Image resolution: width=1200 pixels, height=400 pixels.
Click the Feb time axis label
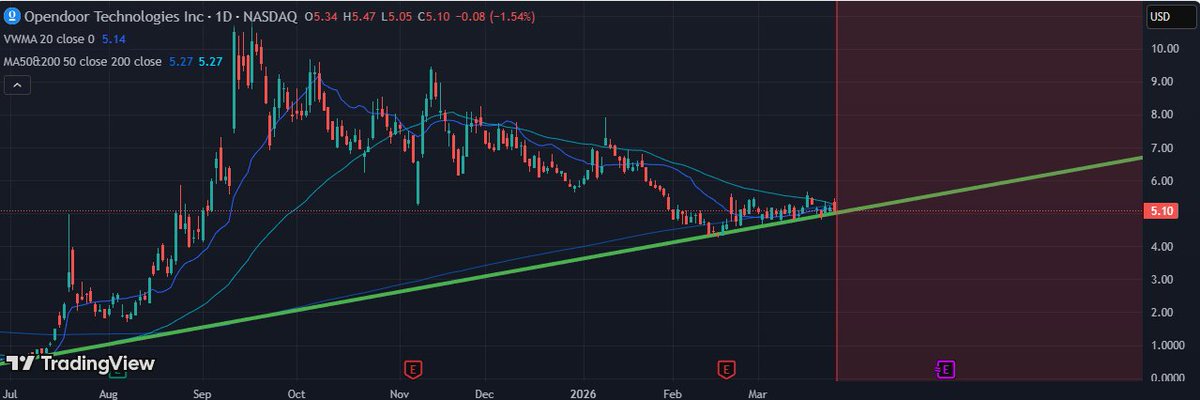point(675,394)
